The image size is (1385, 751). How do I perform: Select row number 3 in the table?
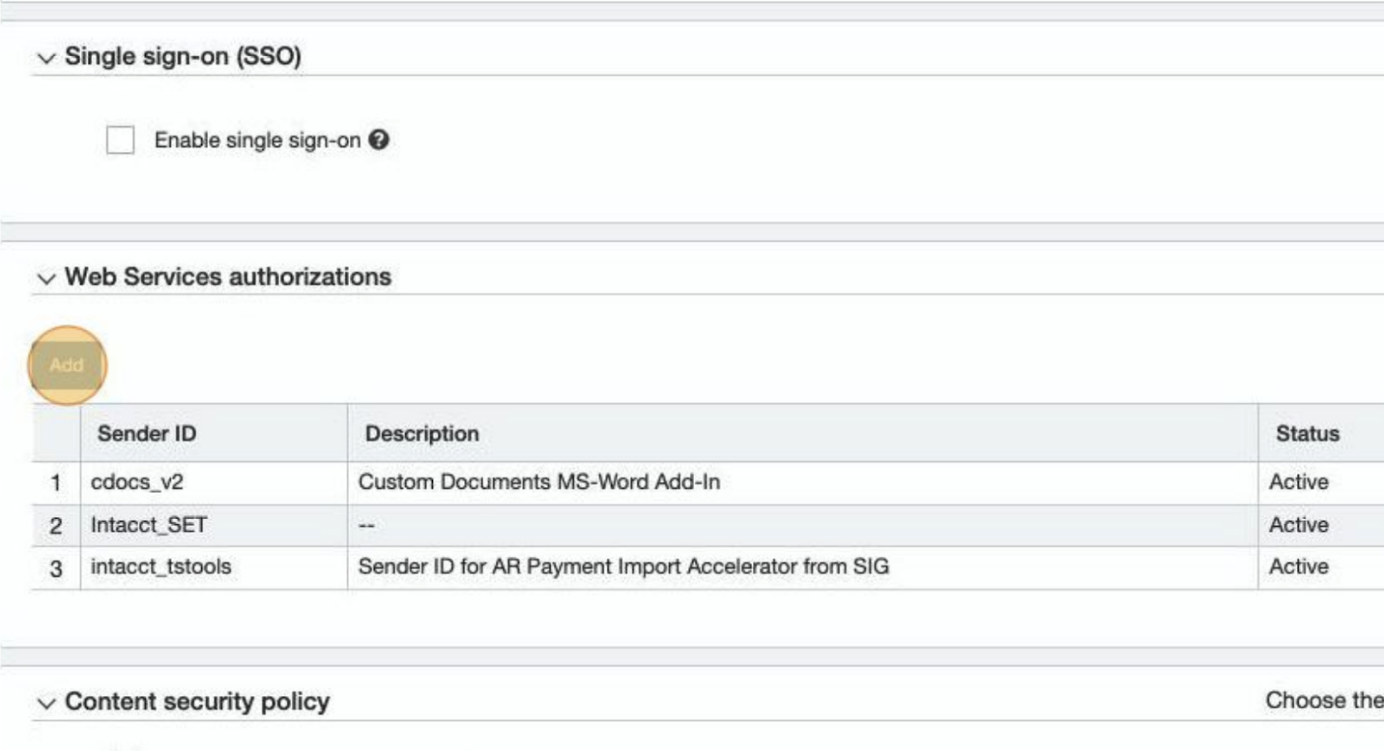(x=56, y=567)
